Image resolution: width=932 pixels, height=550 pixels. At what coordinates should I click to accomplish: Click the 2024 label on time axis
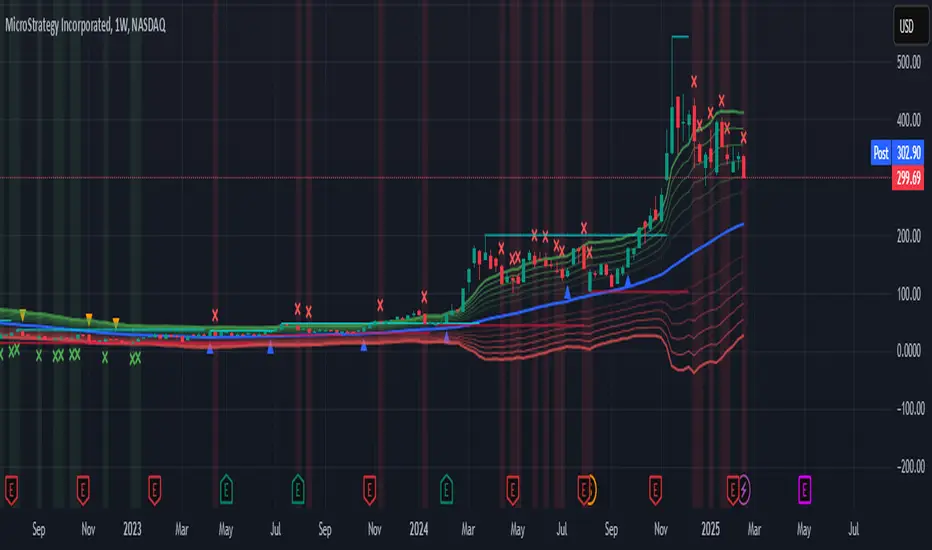[x=418, y=529]
